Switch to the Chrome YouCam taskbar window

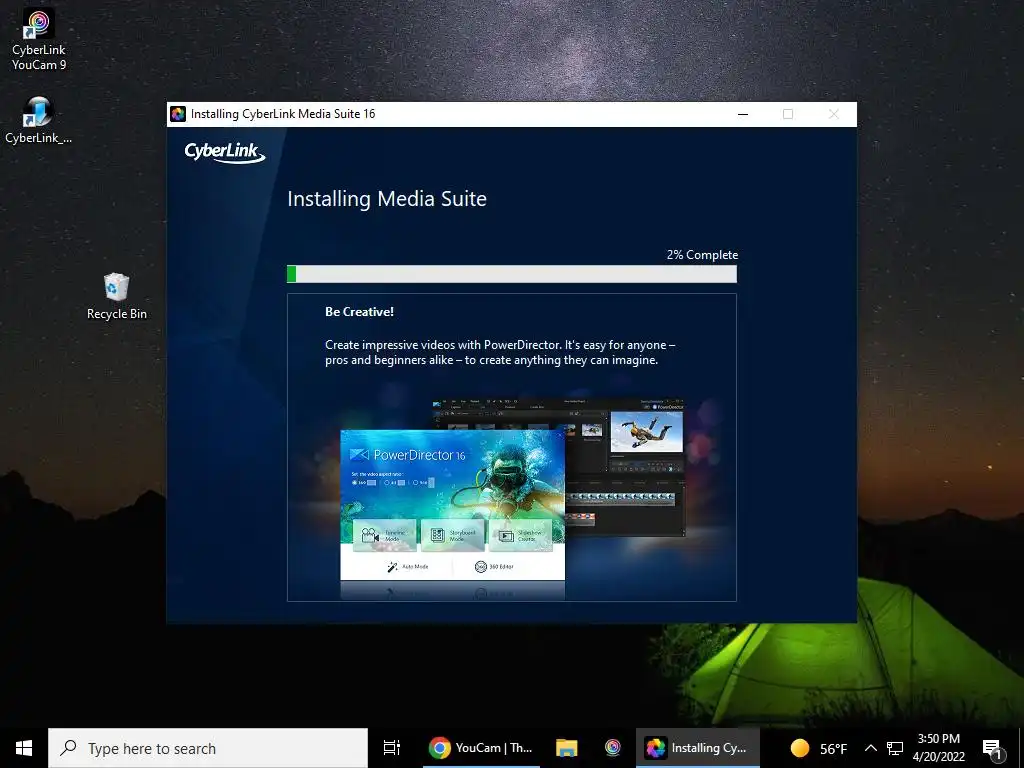[x=481, y=748]
